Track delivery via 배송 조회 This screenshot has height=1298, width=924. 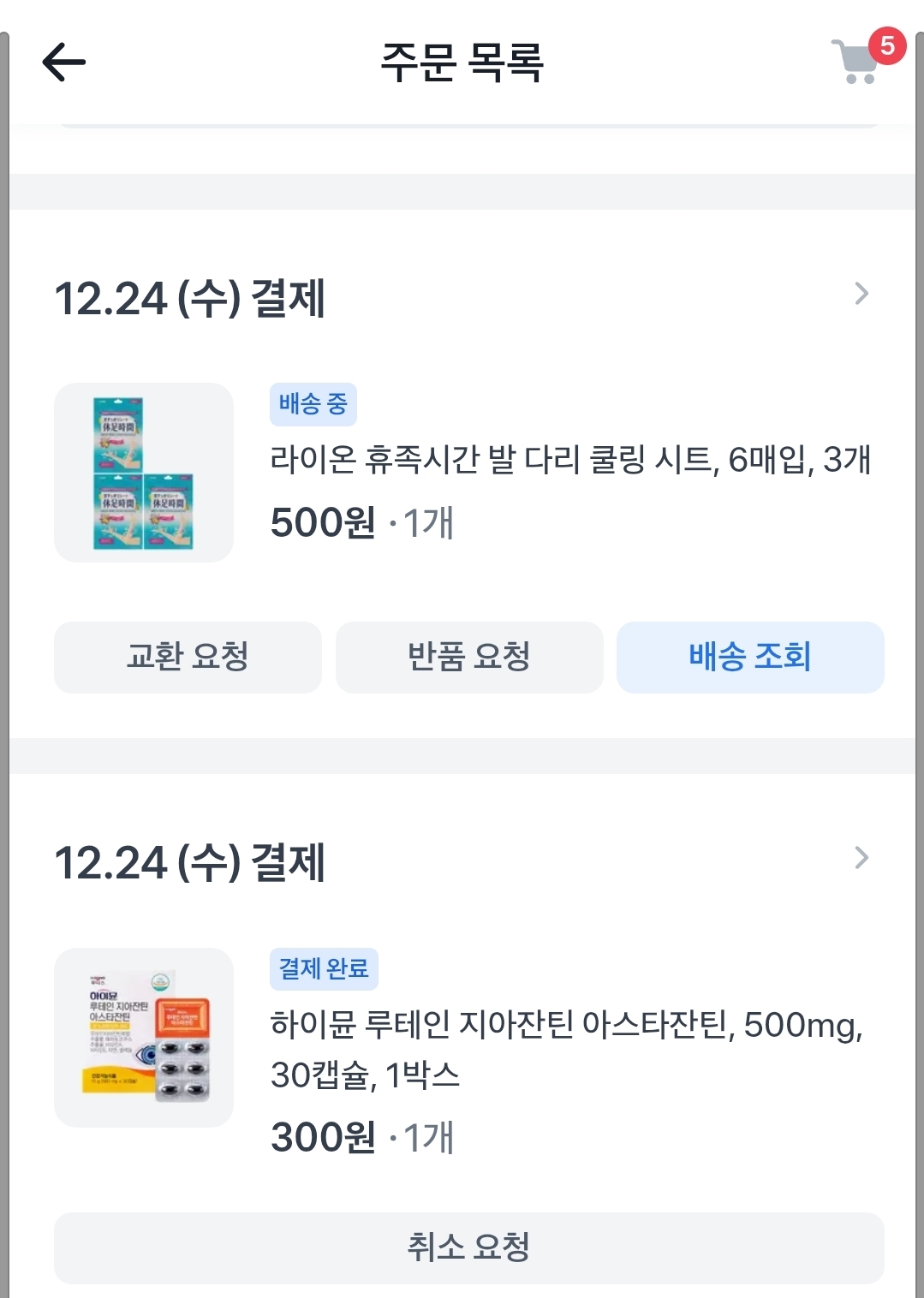point(750,658)
